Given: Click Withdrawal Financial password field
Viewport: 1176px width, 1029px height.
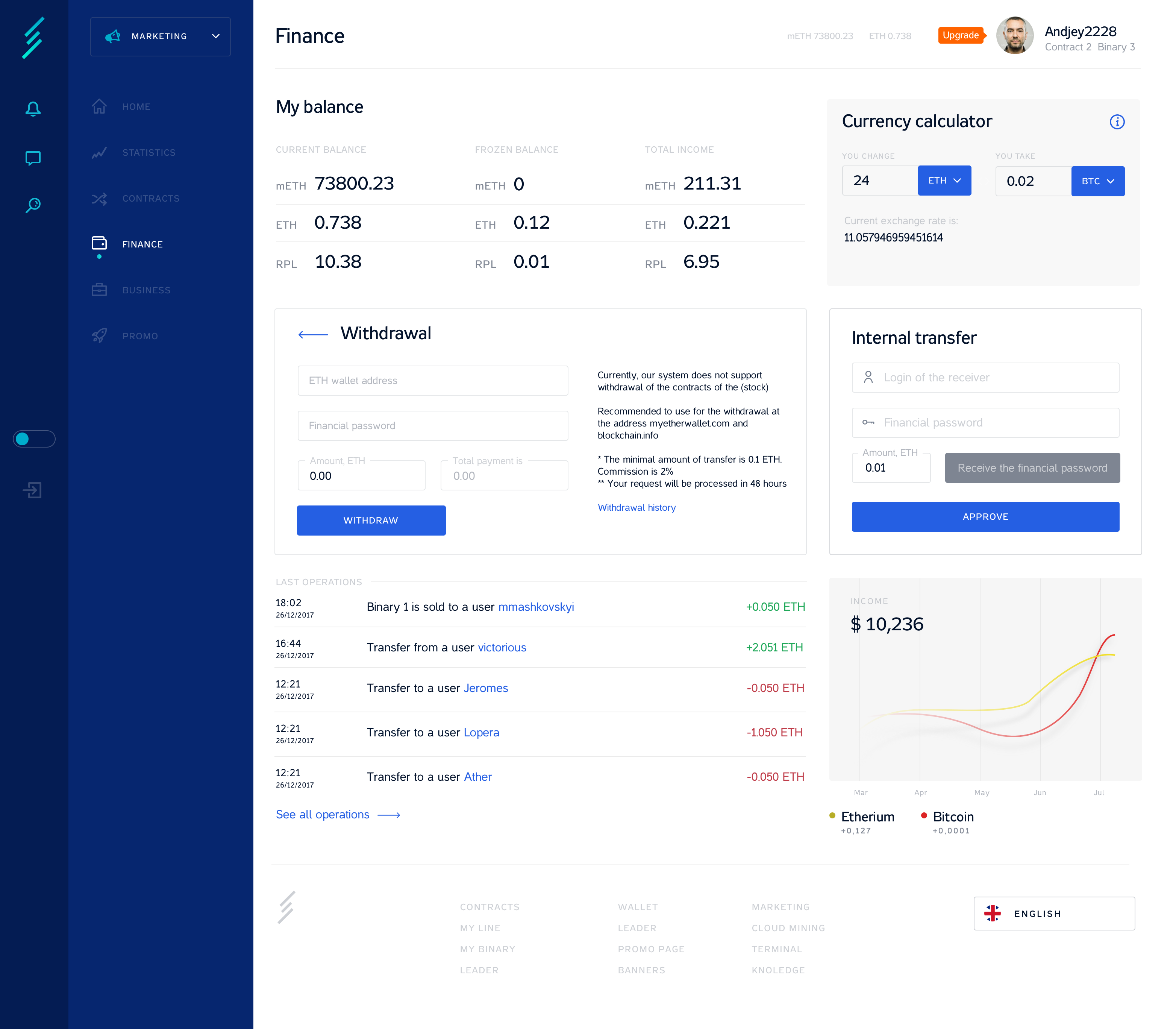Looking at the screenshot, I should tap(433, 425).
